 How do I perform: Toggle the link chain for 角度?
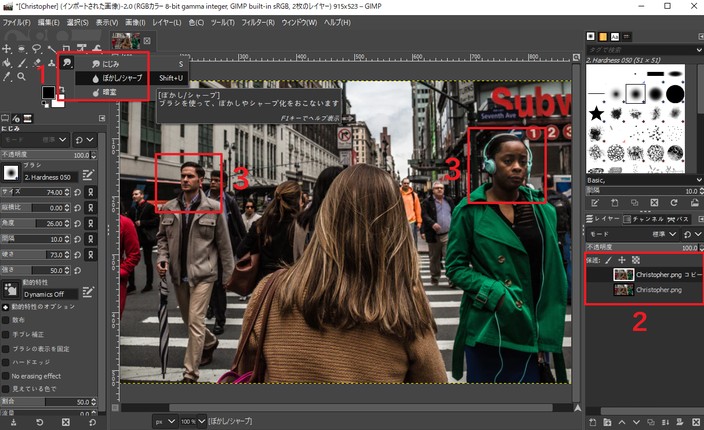(91, 224)
